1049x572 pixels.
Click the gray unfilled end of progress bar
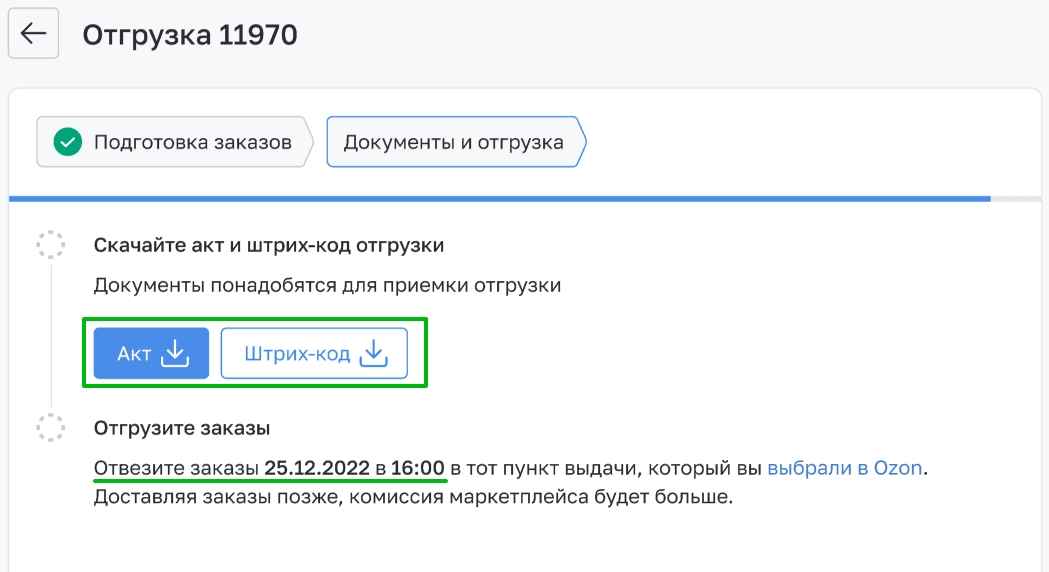pyautogui.click(x=1016, y=199)
